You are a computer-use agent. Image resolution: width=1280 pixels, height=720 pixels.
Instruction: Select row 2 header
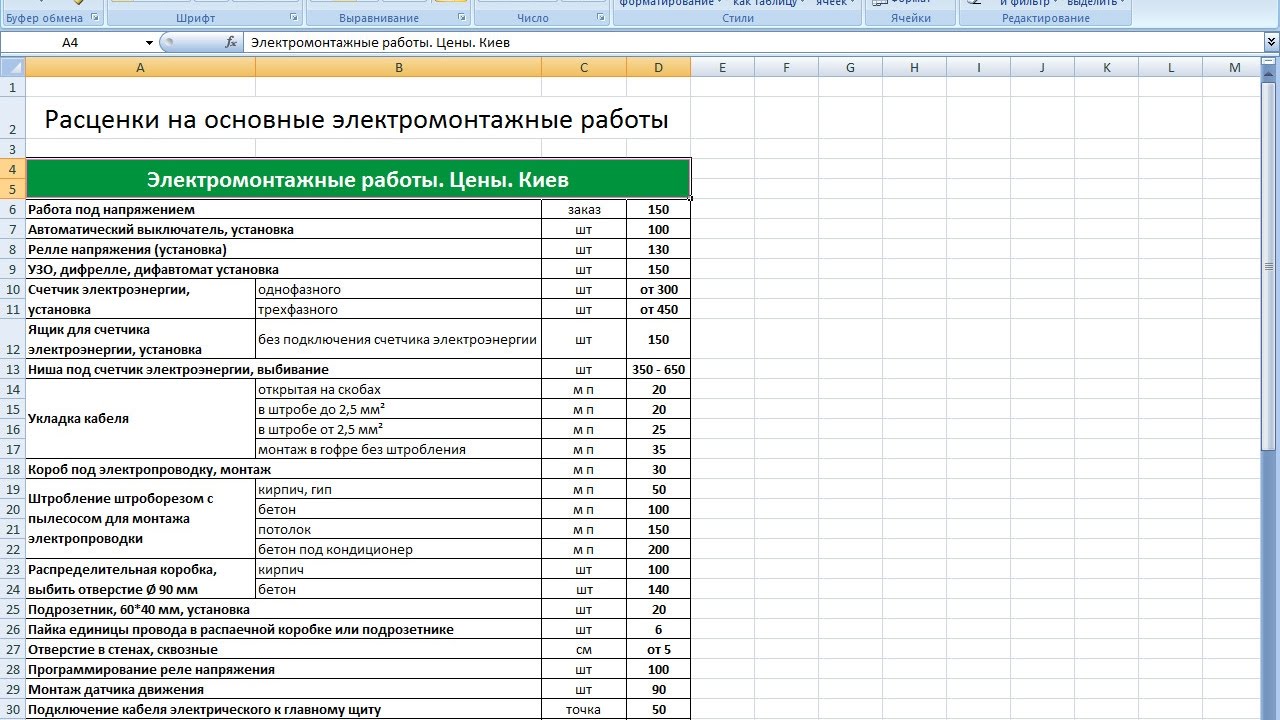click(x=13, y=118)
